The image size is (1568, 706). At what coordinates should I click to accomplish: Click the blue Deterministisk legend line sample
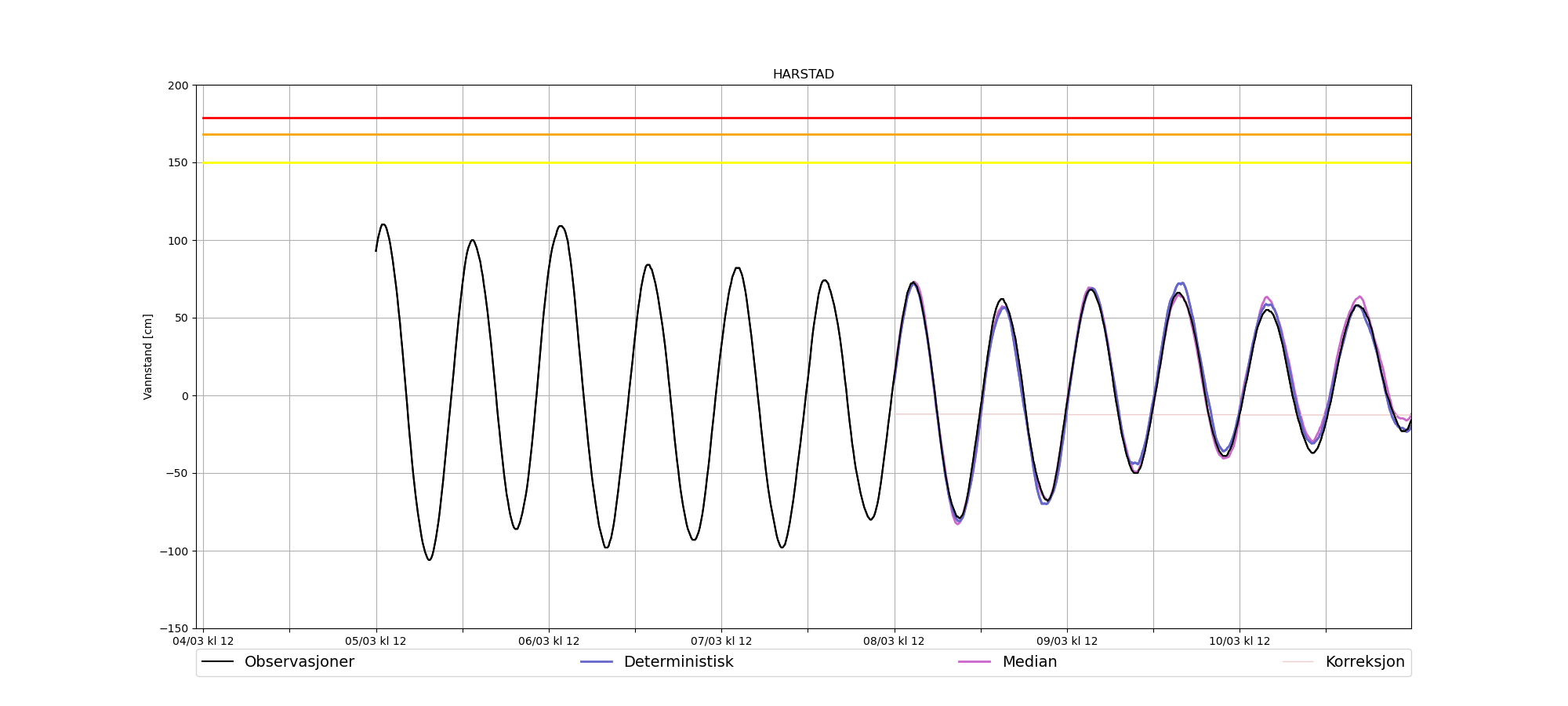click(x=596, y=662)
